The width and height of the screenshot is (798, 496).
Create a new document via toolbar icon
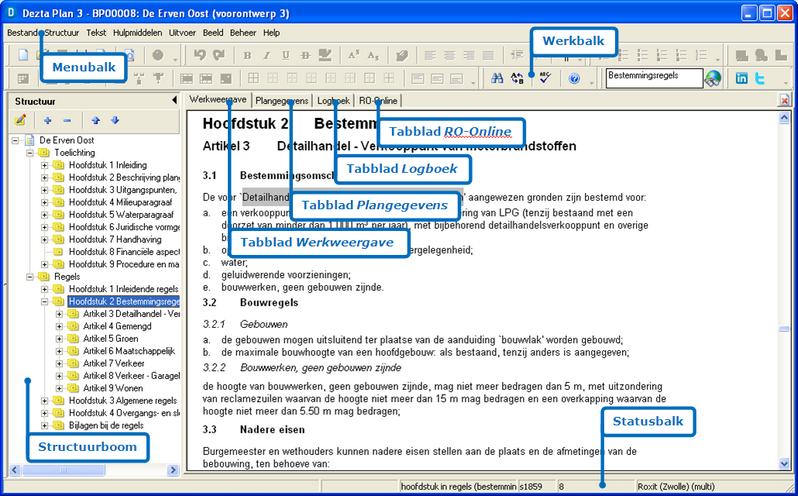tap(23, 55)
